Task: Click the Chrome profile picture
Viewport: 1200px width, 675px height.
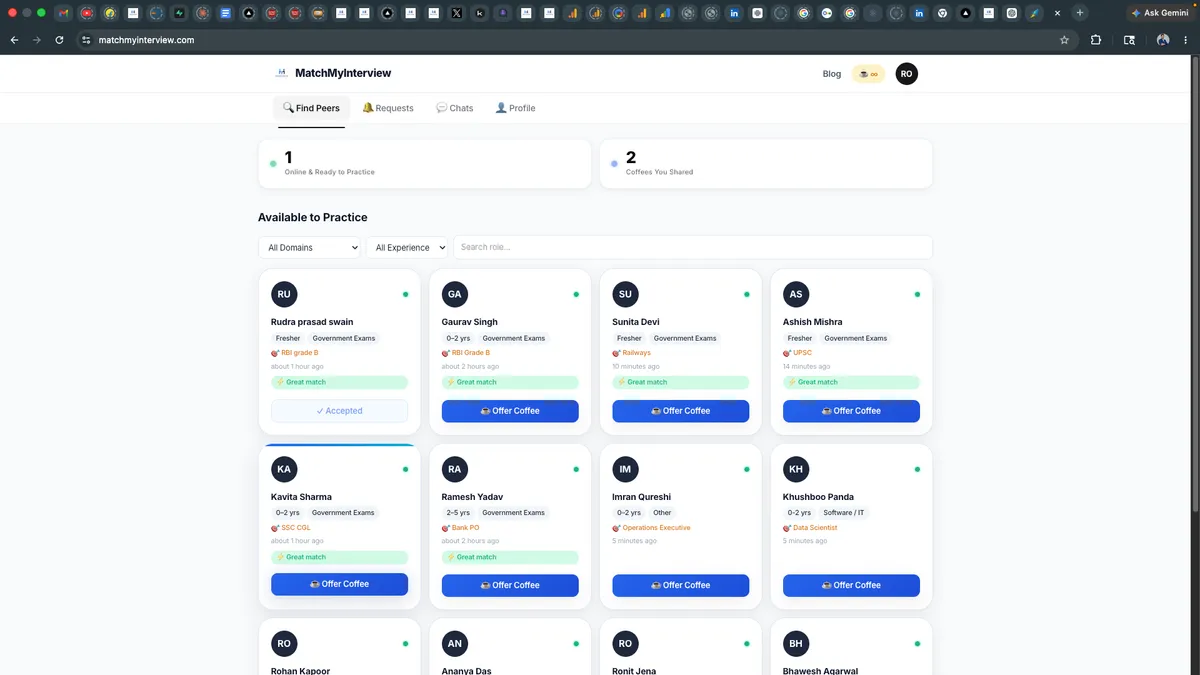Action: tap(1162, 40)
